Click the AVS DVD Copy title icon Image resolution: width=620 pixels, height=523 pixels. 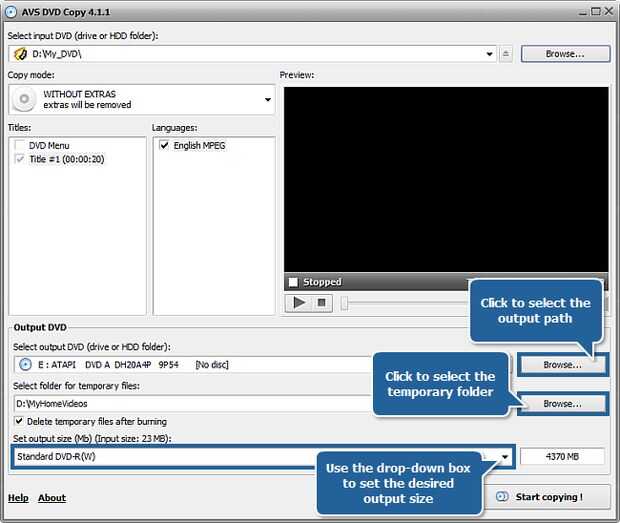[x=11, y=12]
